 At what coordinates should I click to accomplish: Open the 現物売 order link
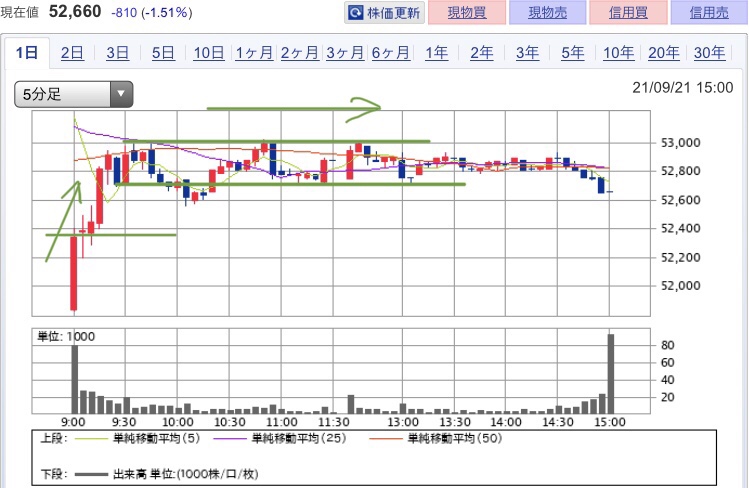point(547,12)
